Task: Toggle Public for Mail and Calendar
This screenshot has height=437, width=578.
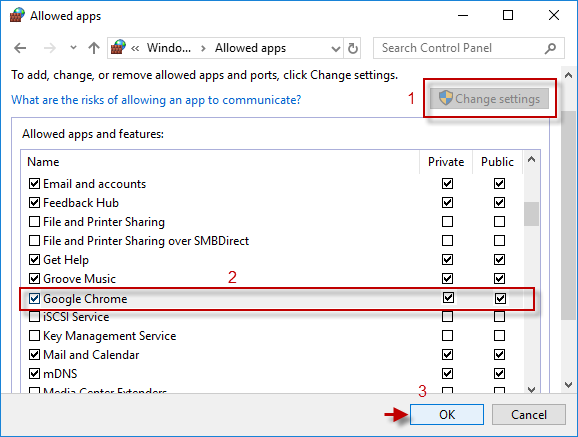Action: click(499, 355)
